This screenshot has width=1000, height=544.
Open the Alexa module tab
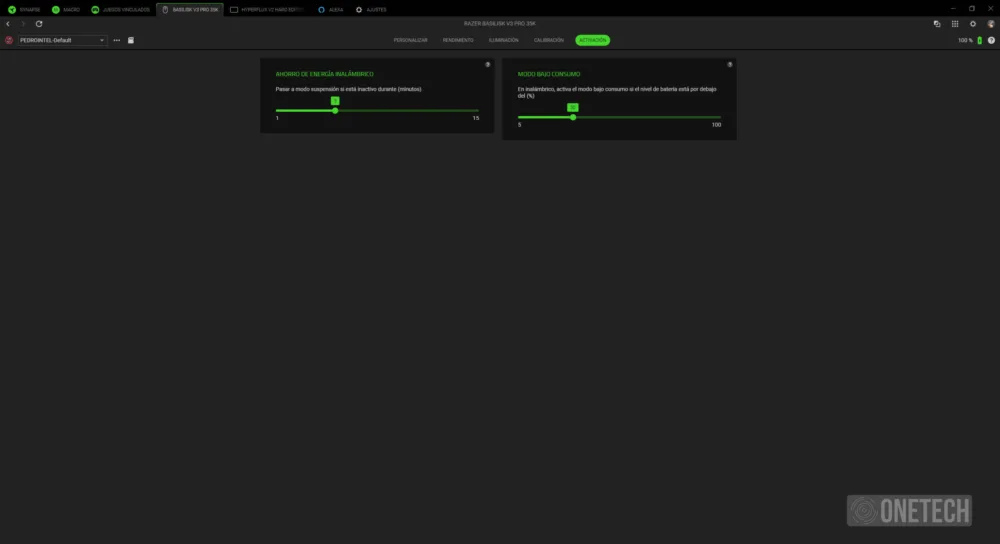point(330,10)
